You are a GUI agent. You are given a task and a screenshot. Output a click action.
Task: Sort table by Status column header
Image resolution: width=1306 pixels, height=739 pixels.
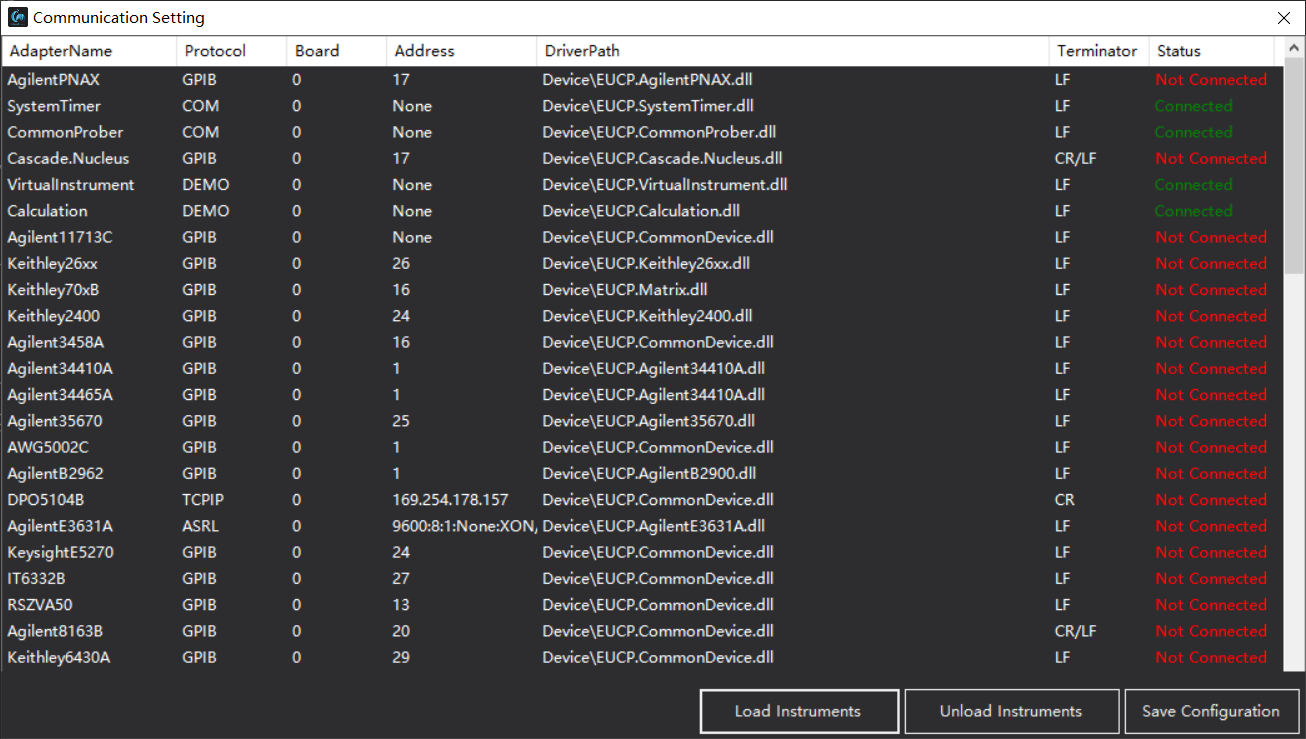[x=1179, y=51]
